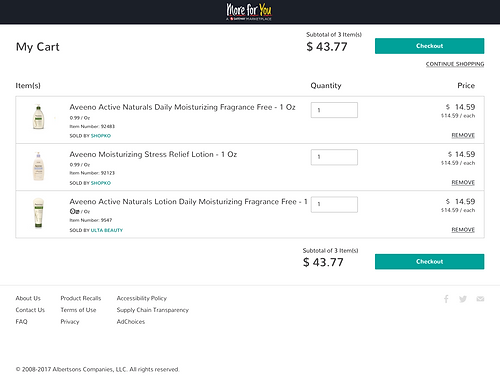Open the Product Recalls footer link
The height and width of the screenshot is (383, 500).
click(x=81, y=298)
